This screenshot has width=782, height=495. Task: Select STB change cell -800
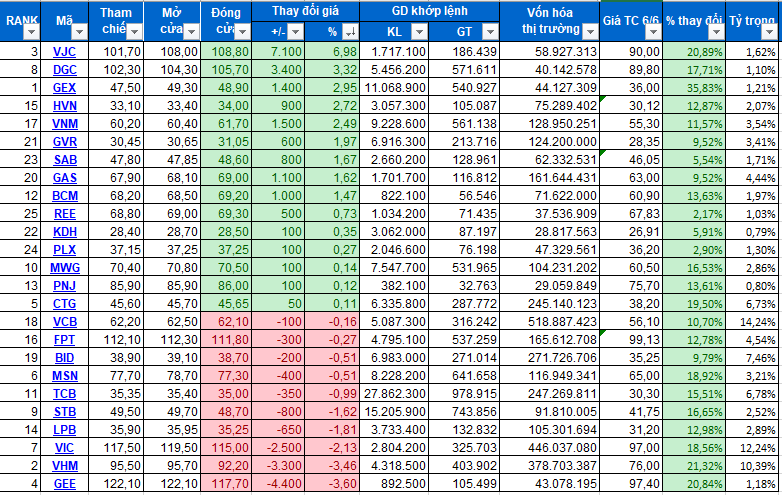(278, 411)
